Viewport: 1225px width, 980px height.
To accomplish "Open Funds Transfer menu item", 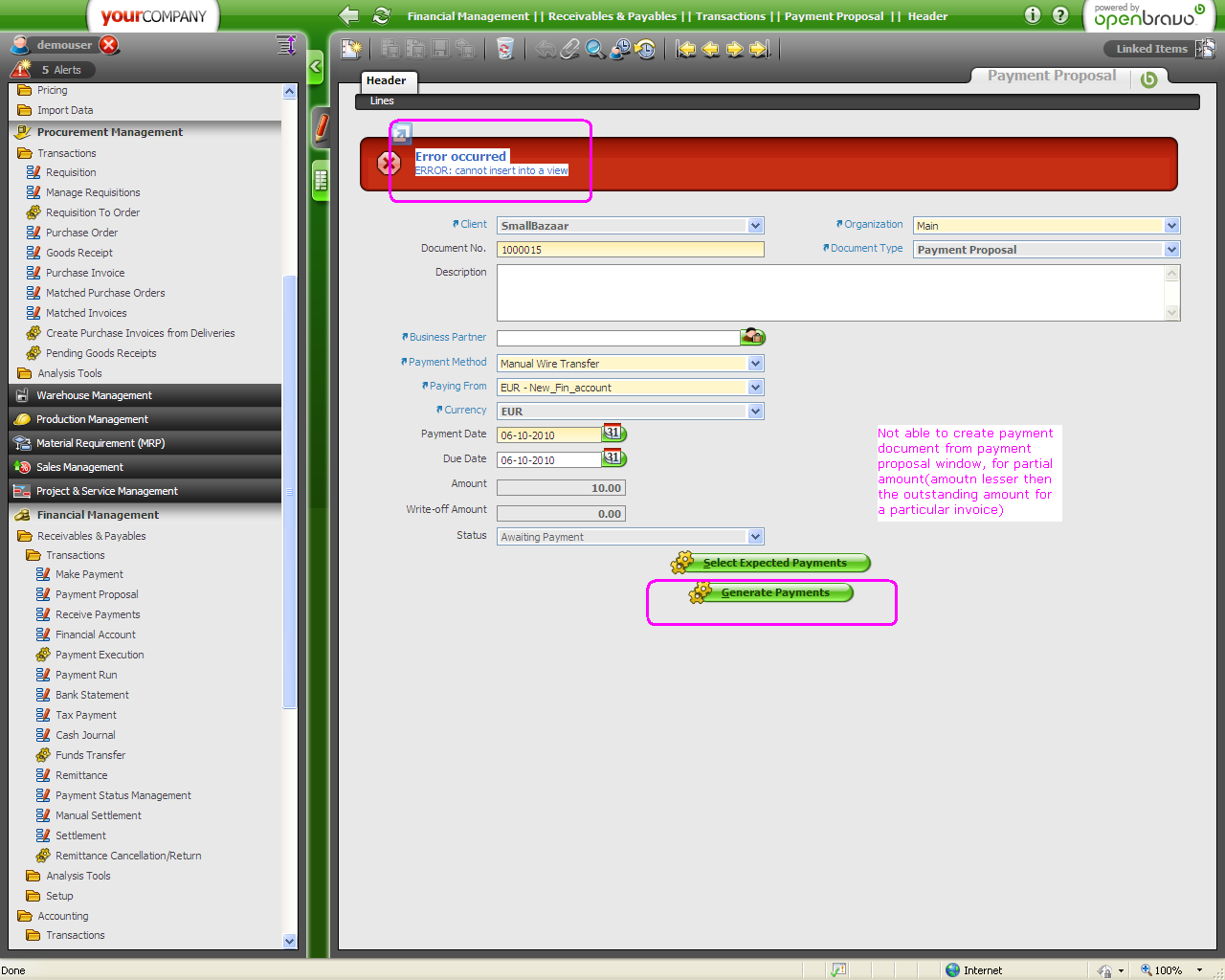I will [x=90, y=755].
